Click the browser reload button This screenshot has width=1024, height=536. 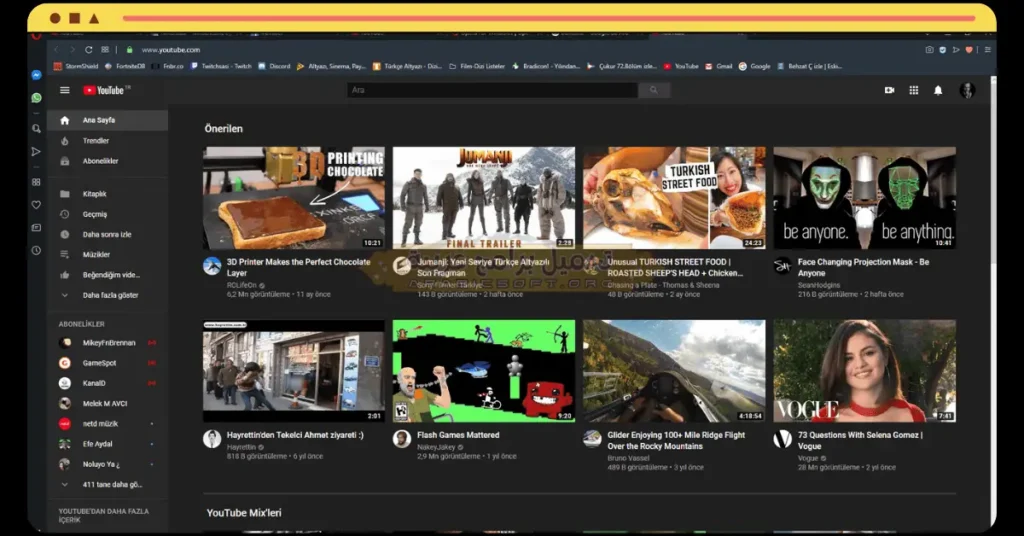tap(89, 49)
